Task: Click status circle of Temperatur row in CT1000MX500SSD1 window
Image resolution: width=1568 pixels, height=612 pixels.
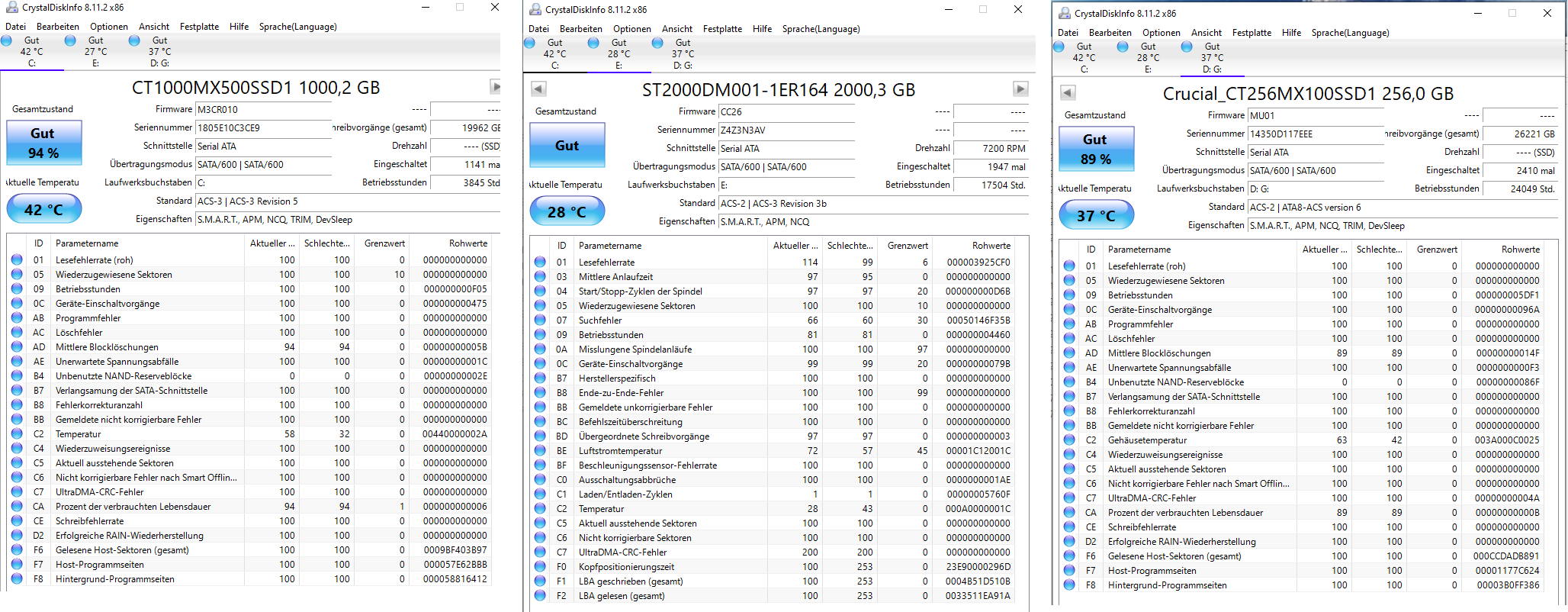Action: [x=17, y=433]
